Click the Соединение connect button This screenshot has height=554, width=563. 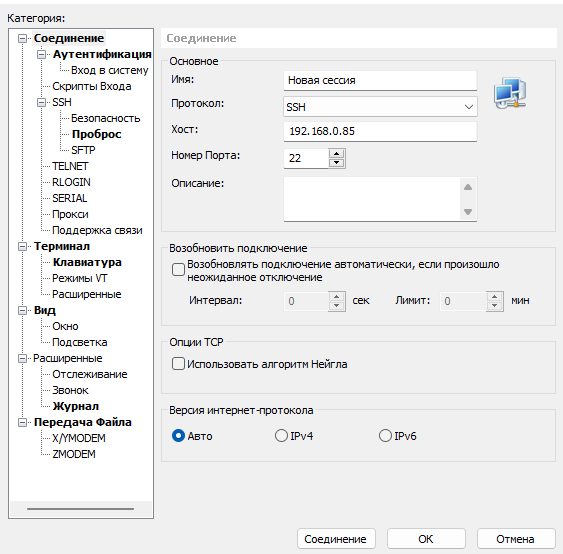click(x=336, y=539)
